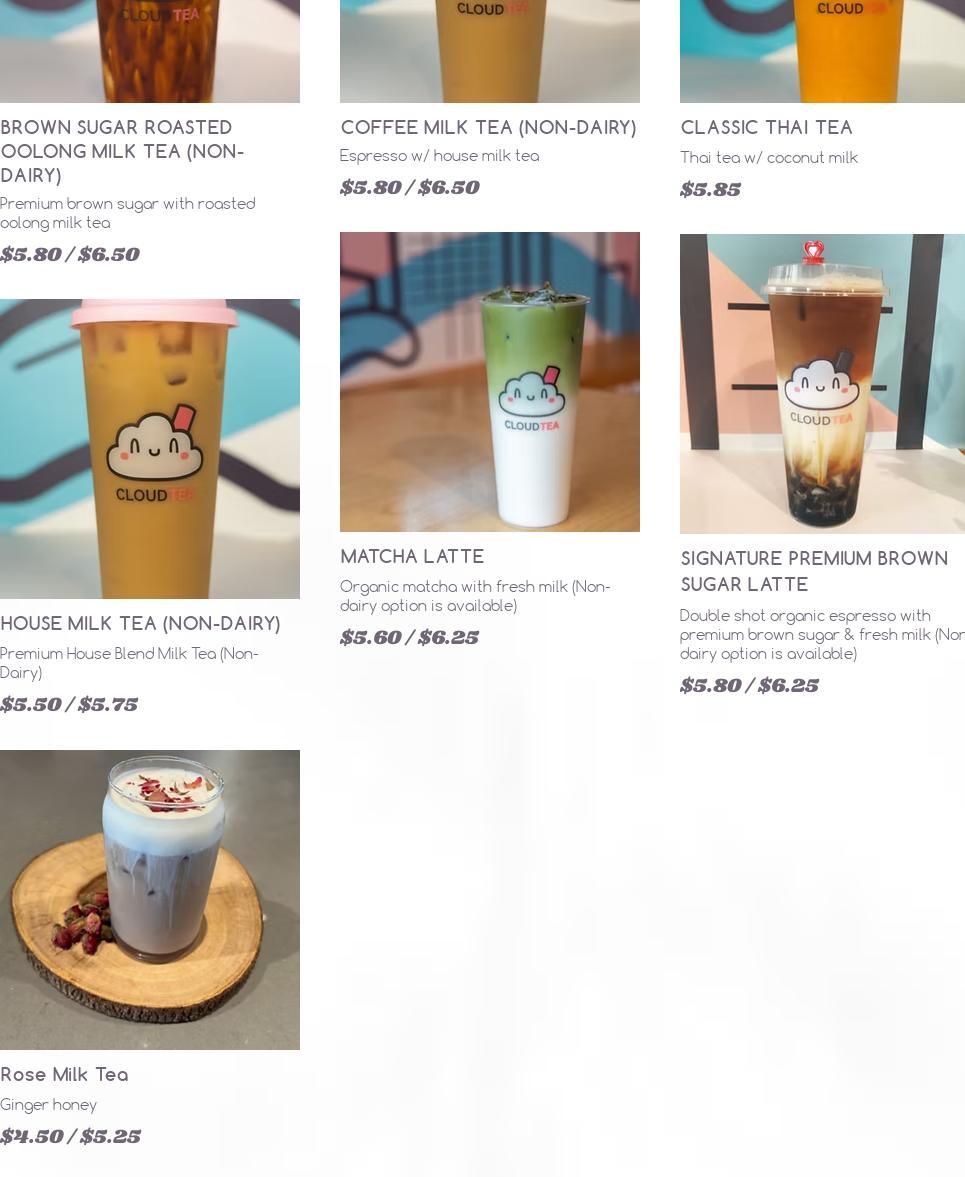Viewport: 965px width, 1177px height.
Task: Select the Rose Milk Tea photo
Action: (149, 899)
